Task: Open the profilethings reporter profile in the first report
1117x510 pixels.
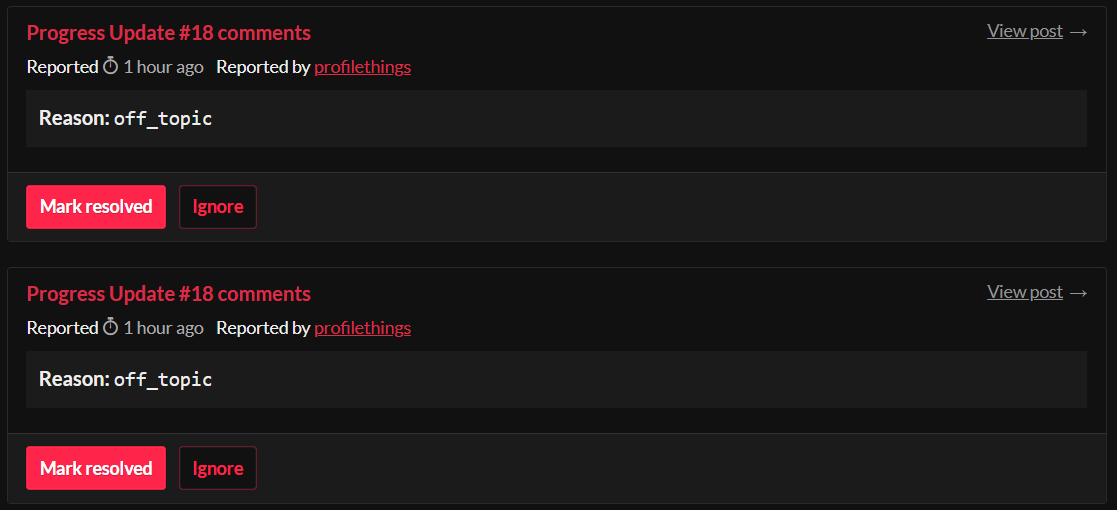Action: coord(362,67)
